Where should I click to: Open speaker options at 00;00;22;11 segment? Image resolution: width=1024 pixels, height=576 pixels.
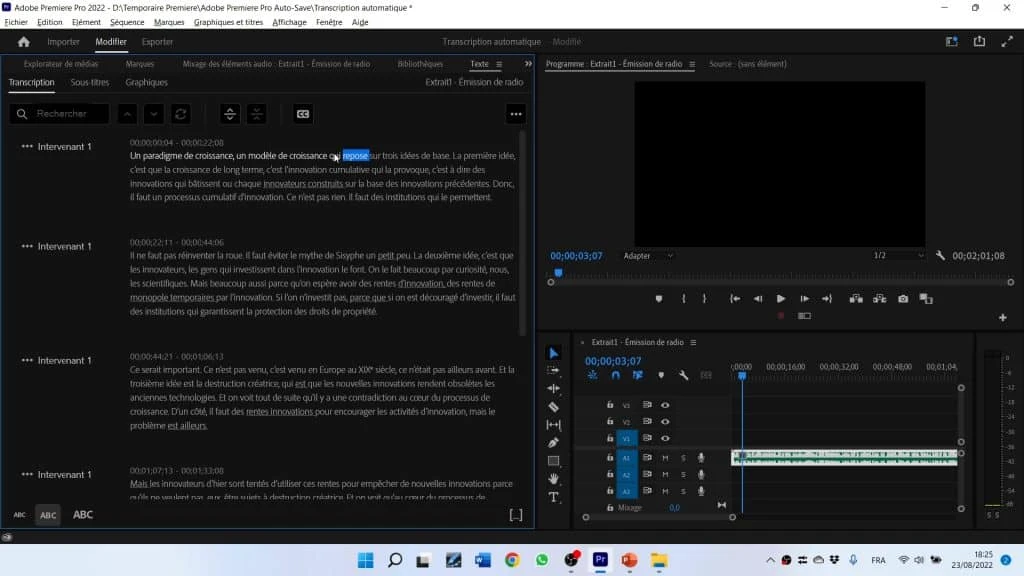[x=27, y=246]
